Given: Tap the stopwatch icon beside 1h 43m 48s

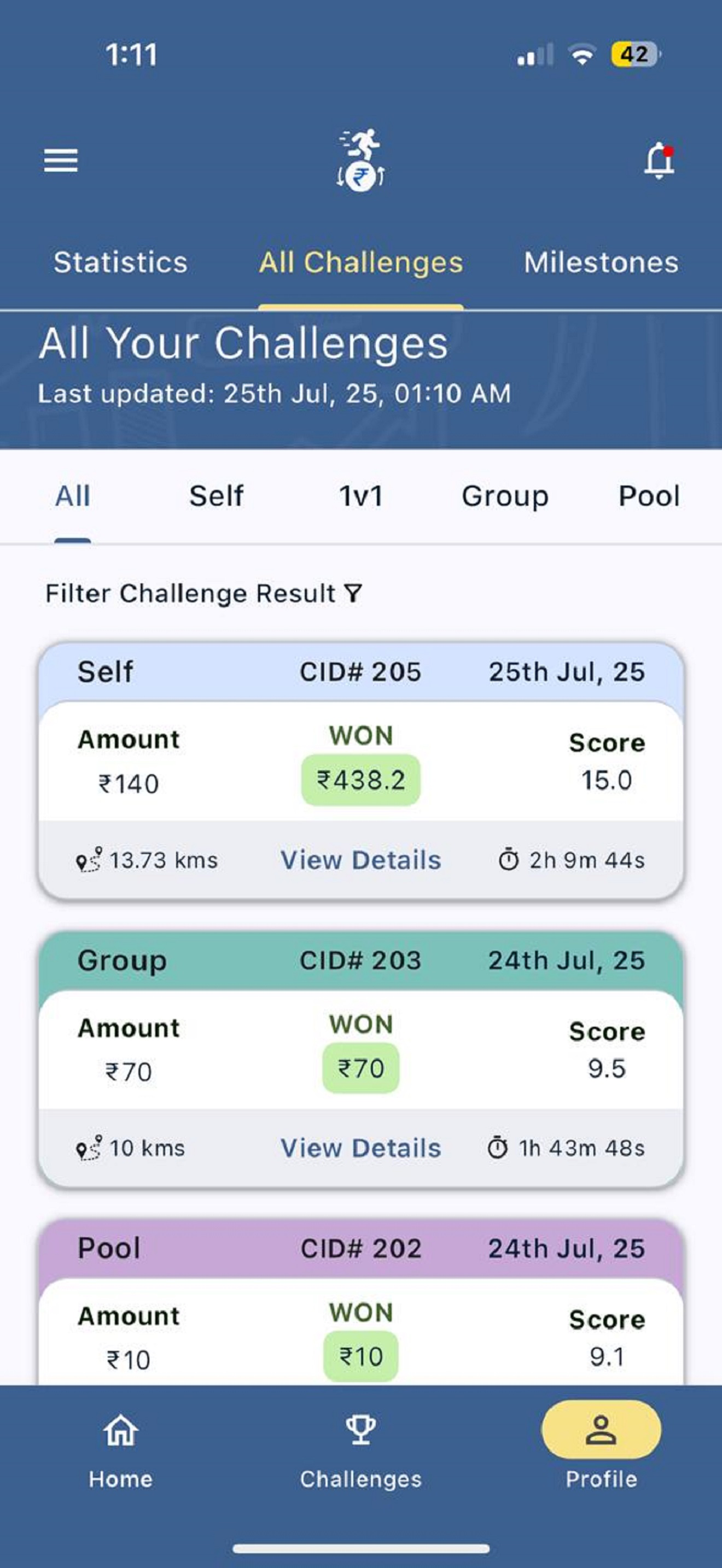Looking at the screenshot, I should tap(497, 1148).
